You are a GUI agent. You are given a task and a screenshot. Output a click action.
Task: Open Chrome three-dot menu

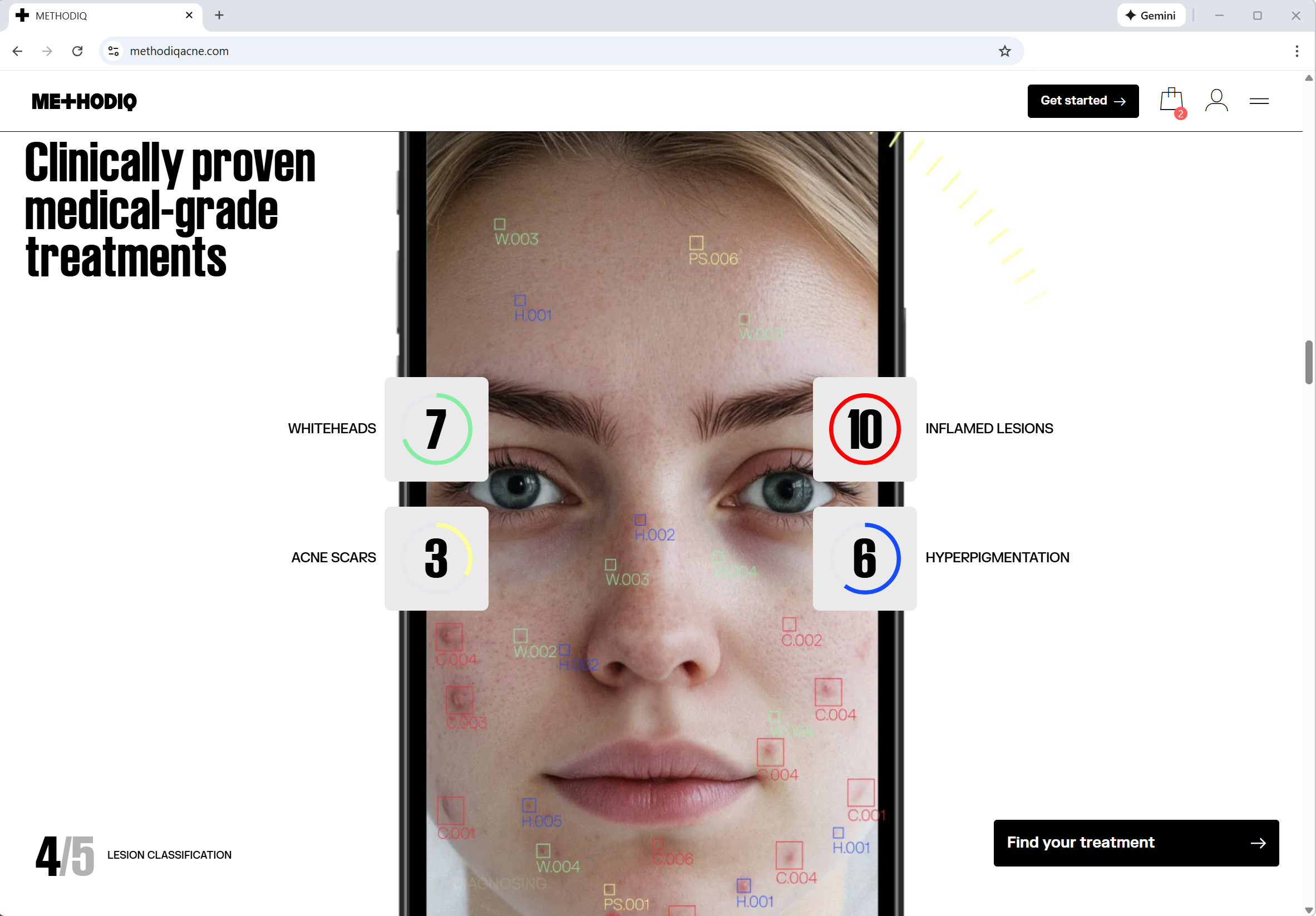[1297, 51]
